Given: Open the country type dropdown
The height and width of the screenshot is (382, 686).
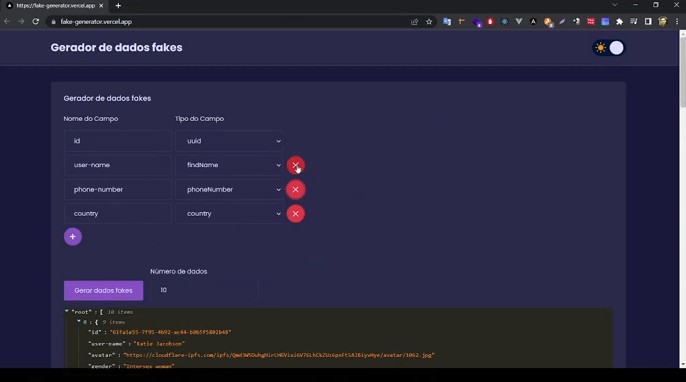Looking at the screenshot, I should point(229,214).
